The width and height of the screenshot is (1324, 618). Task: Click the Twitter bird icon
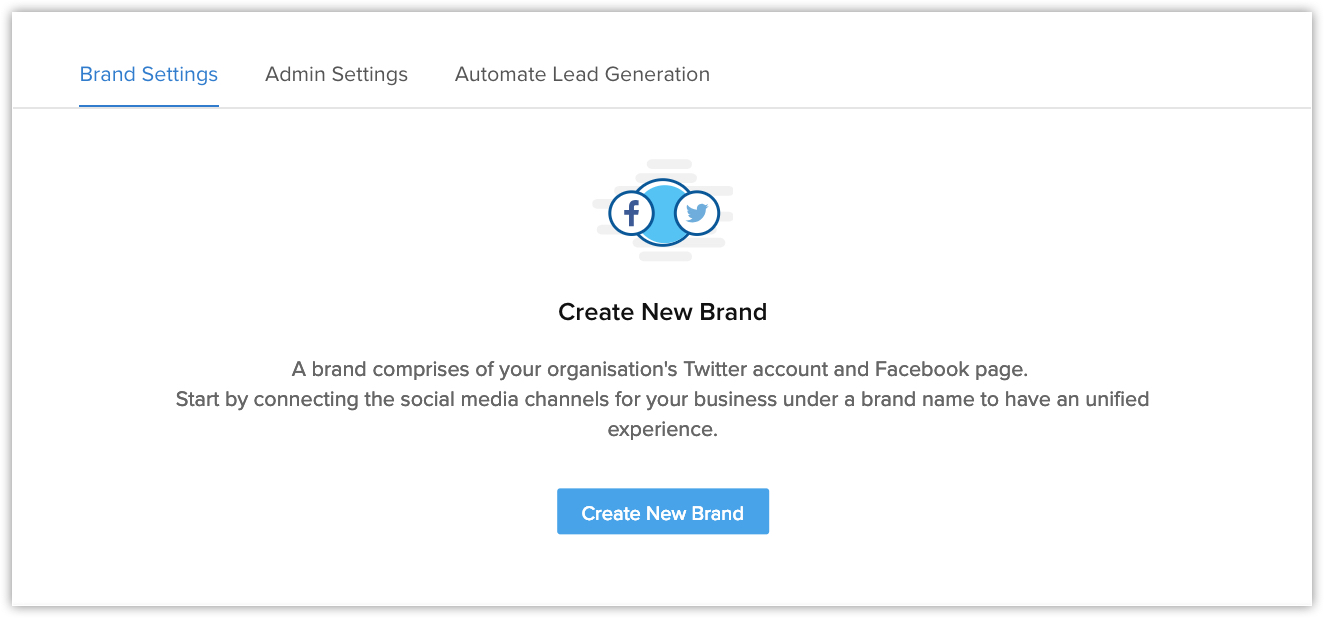697,213
